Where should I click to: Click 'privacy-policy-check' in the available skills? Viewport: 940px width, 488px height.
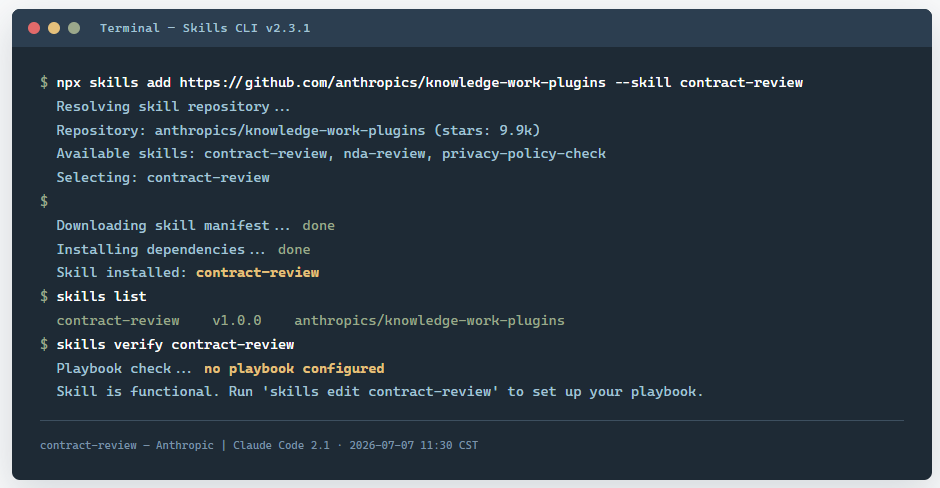click(x=524, y=154)
